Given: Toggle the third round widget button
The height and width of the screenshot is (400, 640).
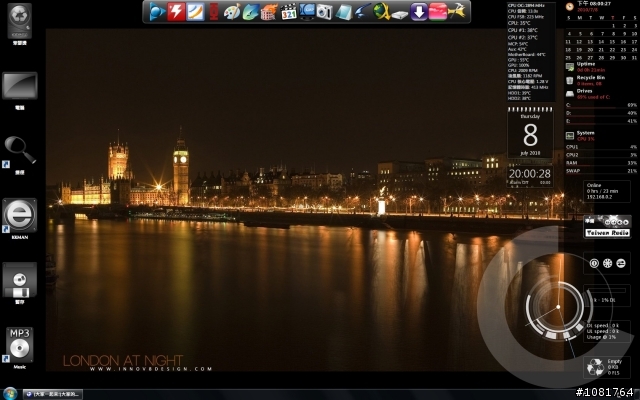Looking at the screenshot, I should (621, 263).
